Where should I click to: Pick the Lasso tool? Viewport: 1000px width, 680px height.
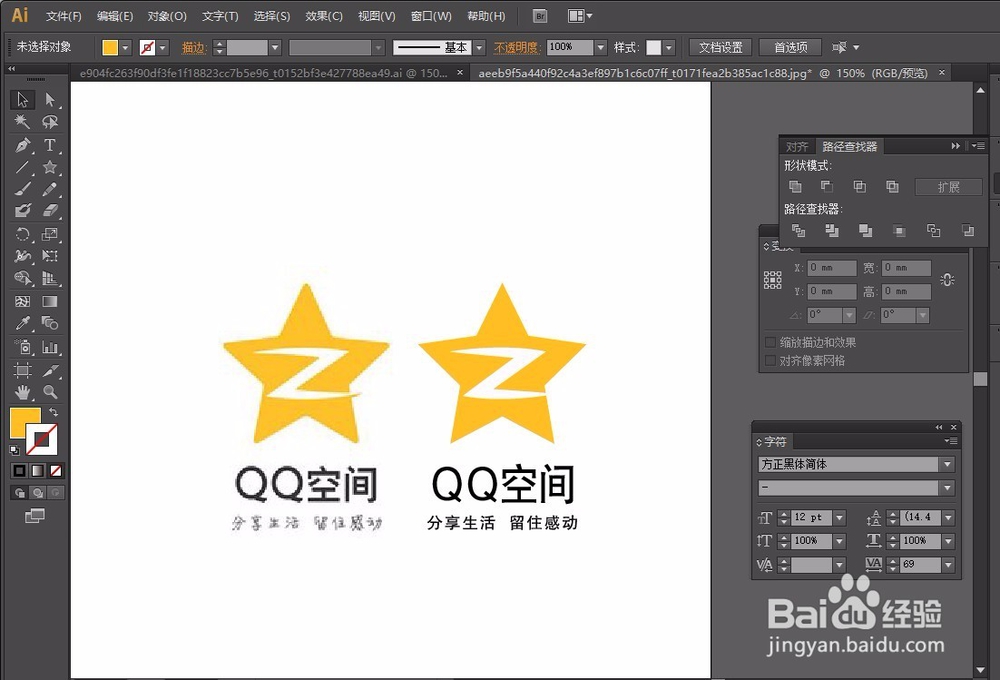[50, 122]
